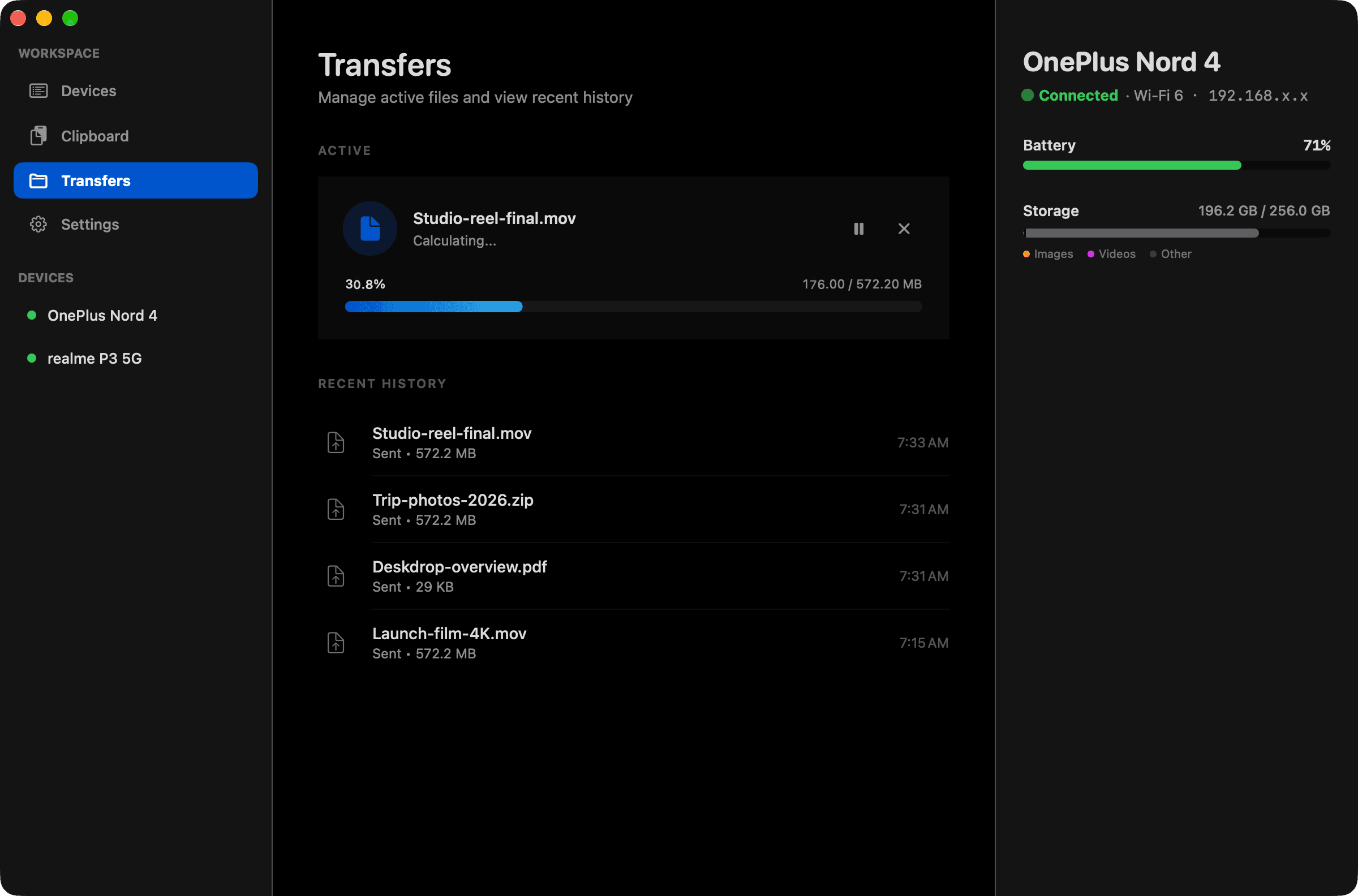Click the 71% battery value
The height and width of the screenshot is (896, 1358).
coord(1316,145)
